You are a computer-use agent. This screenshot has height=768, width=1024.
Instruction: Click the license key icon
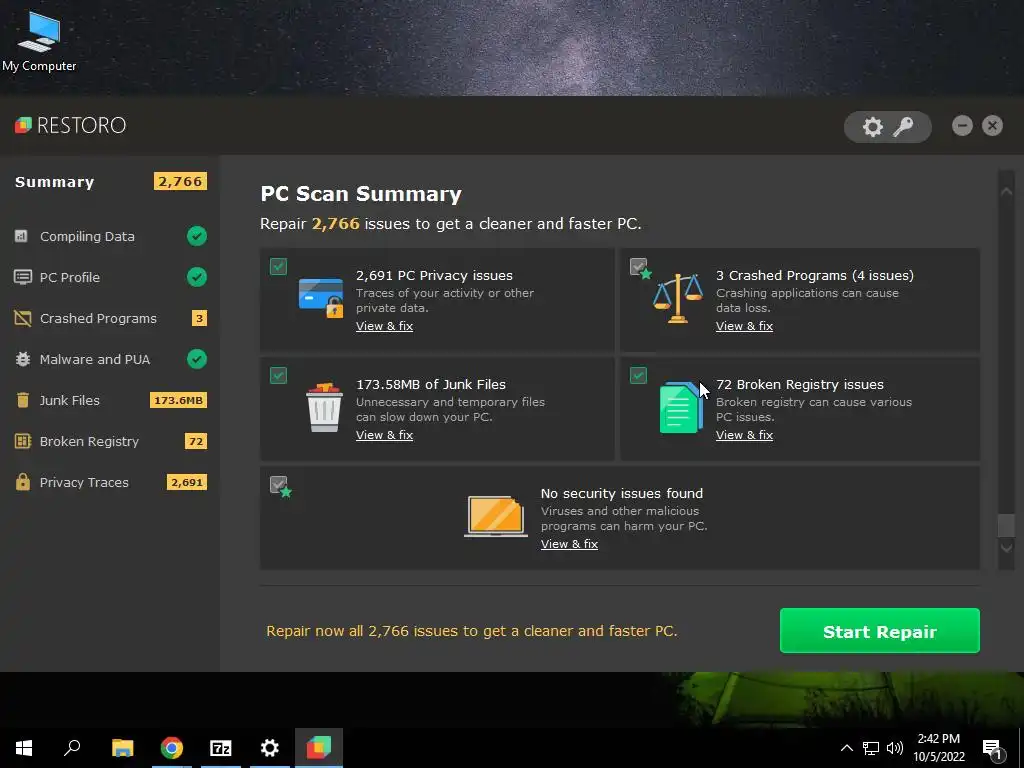903,127
